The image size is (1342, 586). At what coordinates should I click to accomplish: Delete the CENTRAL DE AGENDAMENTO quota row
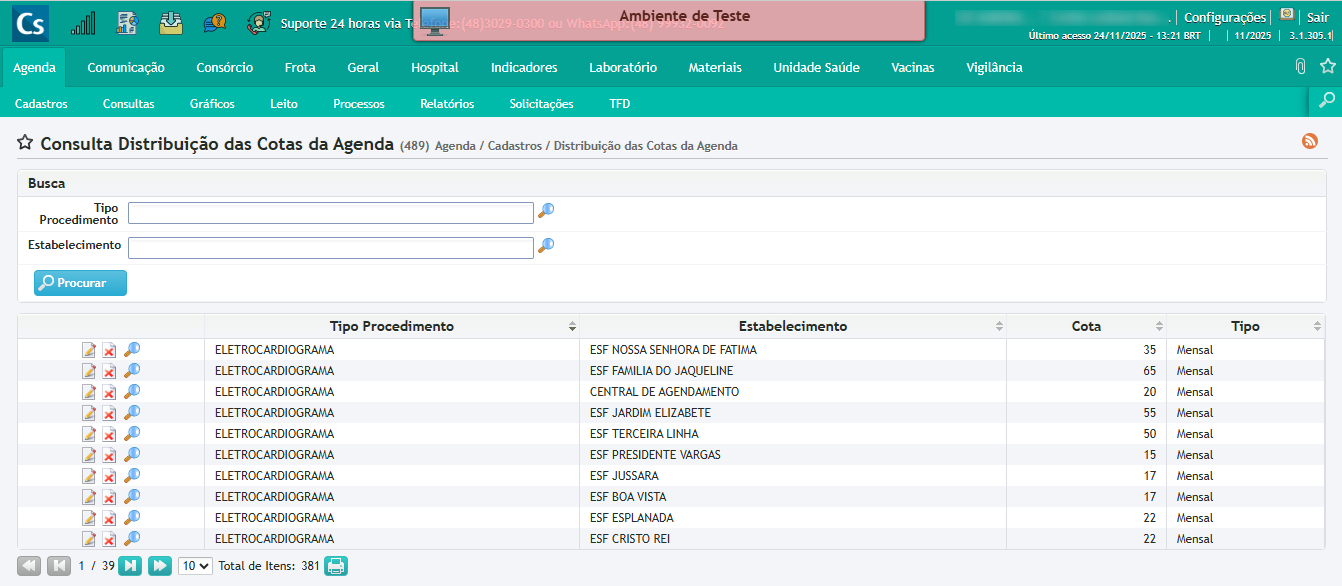tap(110, 392)
